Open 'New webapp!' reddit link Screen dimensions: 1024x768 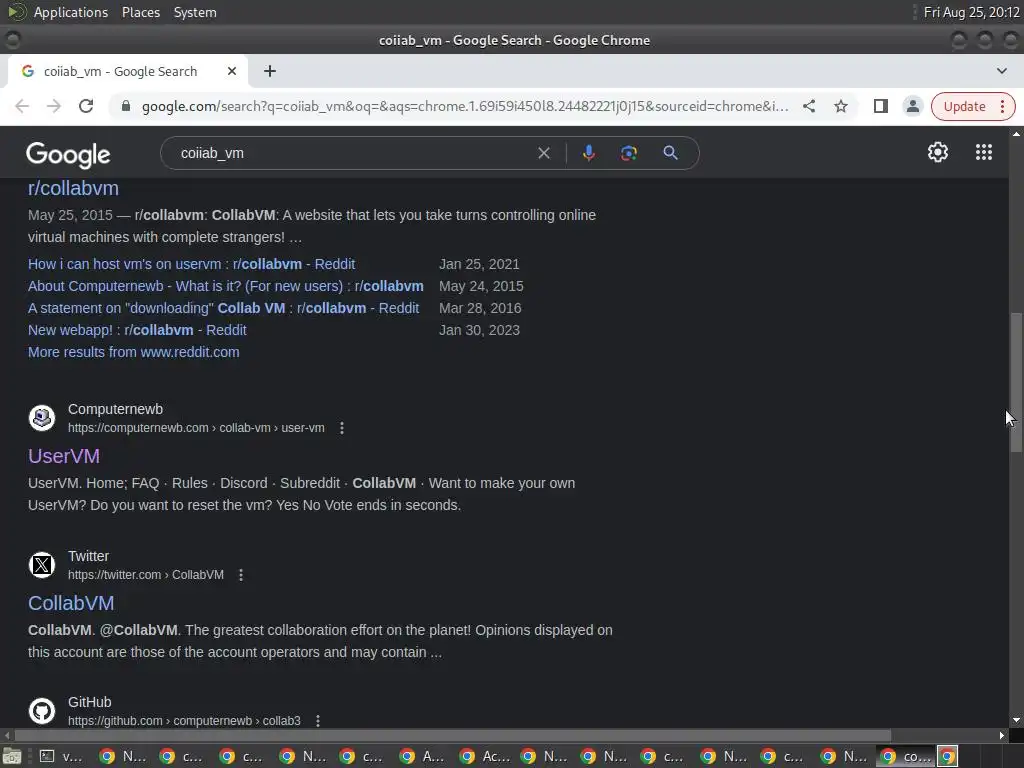(x=137, y=330)
